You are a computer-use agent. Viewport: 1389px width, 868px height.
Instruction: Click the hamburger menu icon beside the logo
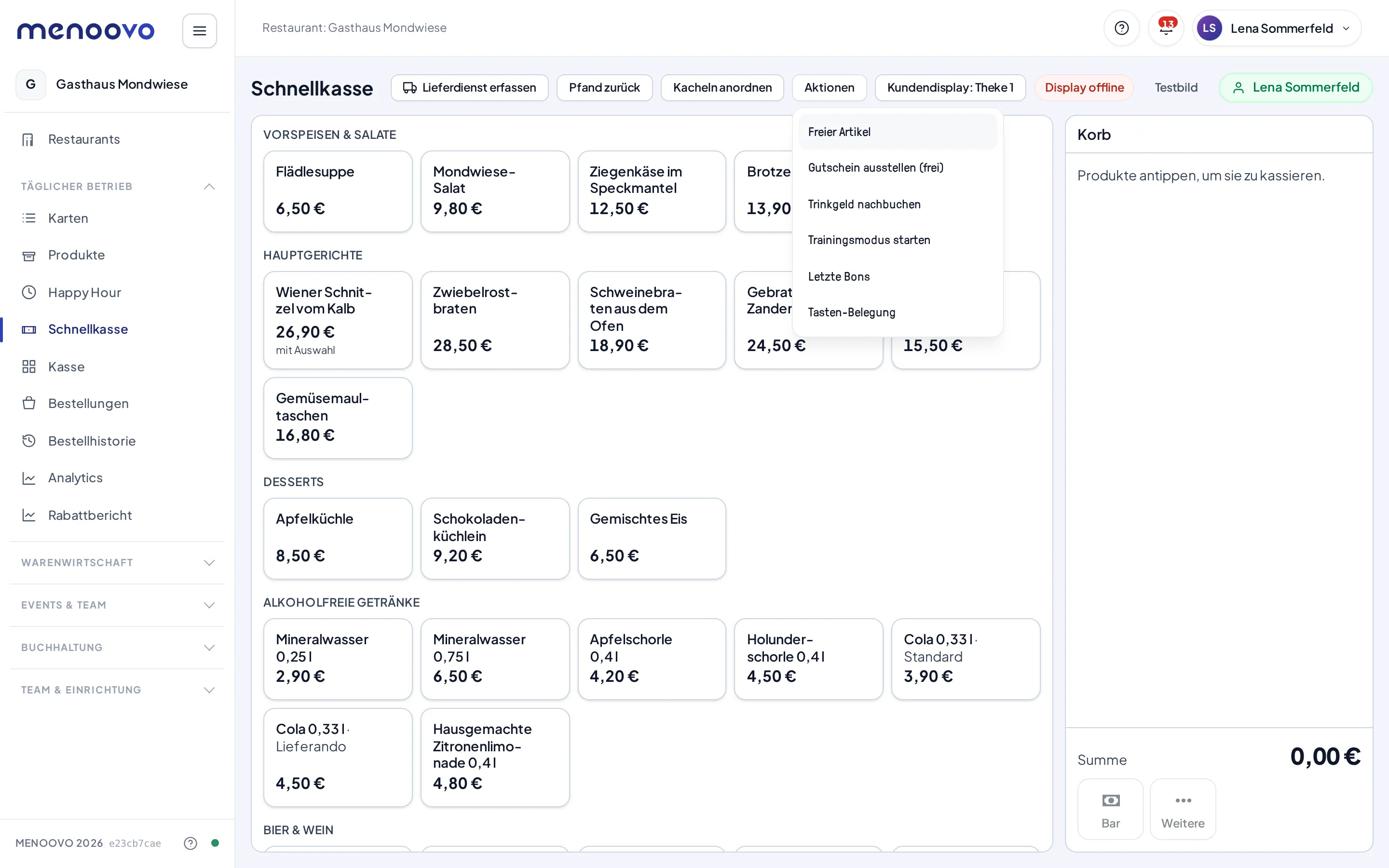point(199,31)
